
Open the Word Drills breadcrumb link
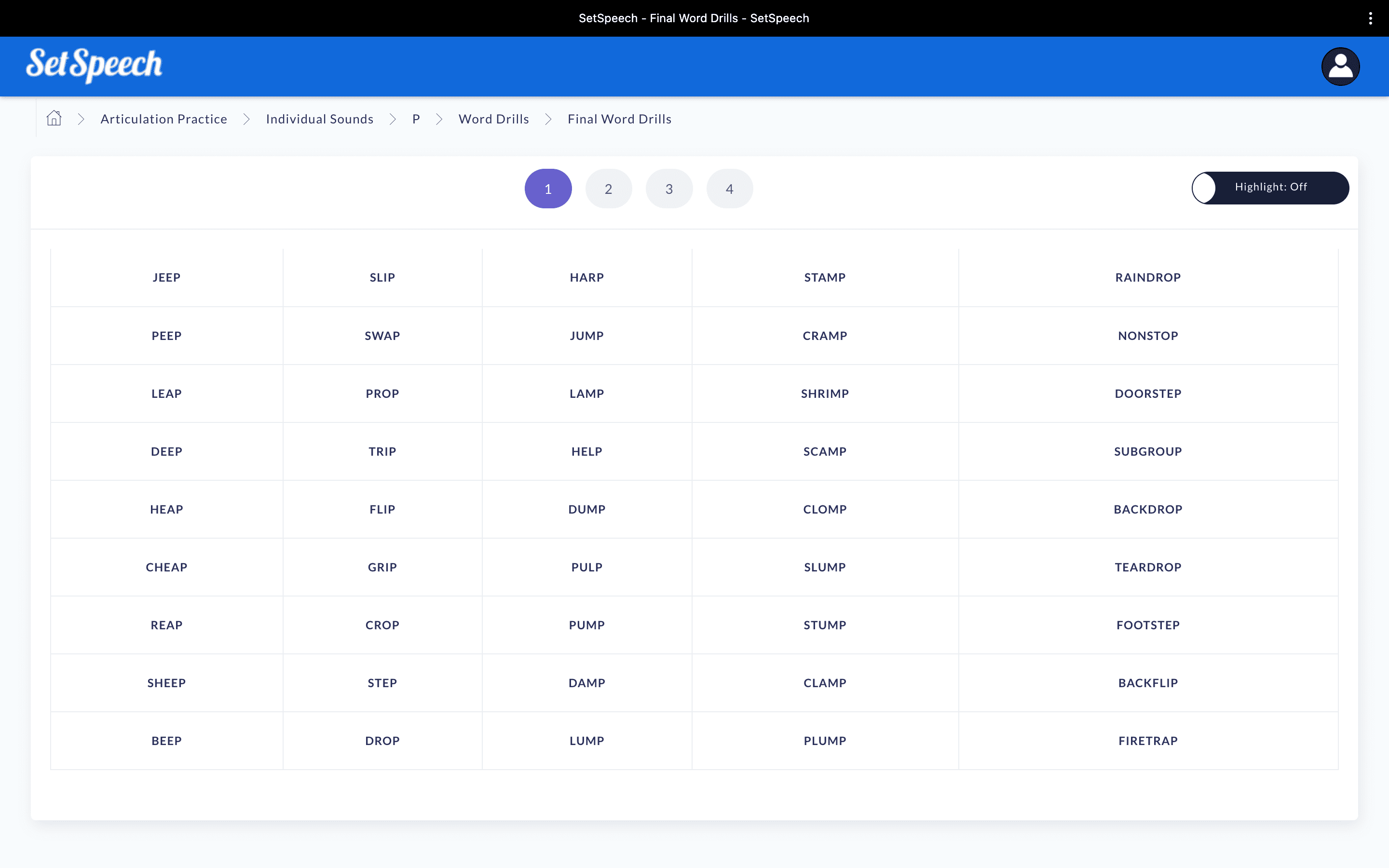493,119
